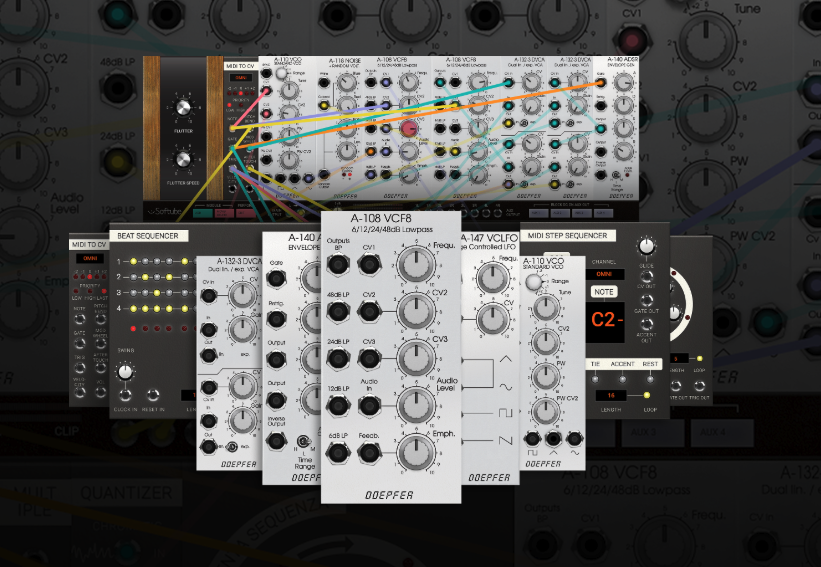Click the Glide knob on MIDI Step Sequencer
Screen dimensions: 821x567
(x=647, y=246)
